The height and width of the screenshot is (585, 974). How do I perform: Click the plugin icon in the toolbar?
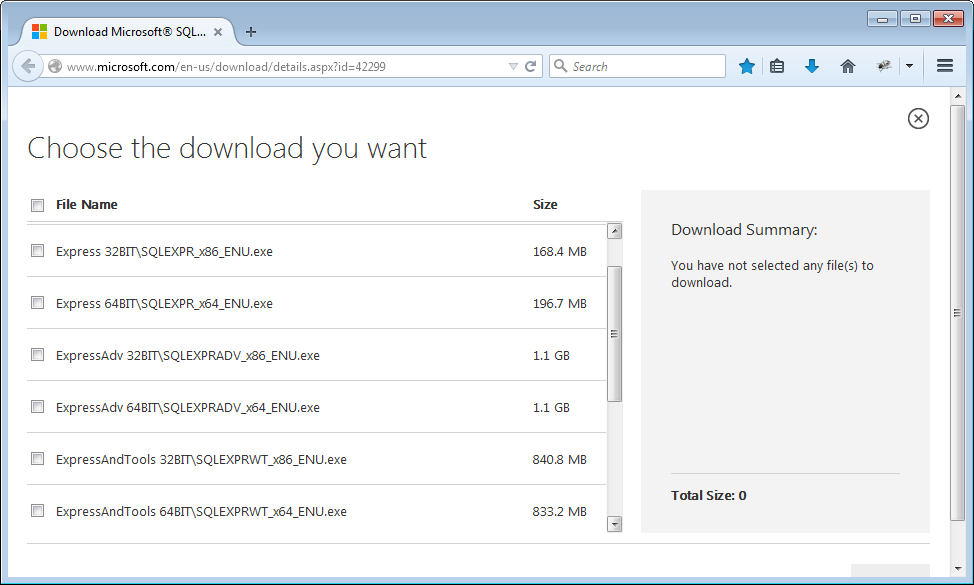coord(884,66)
